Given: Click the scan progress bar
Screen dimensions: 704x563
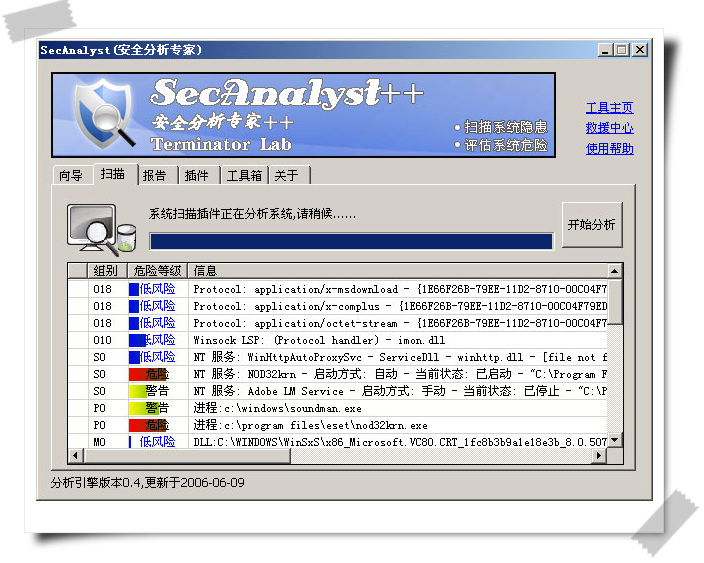Looking at the screenshot, I should pyautogui.click(x=351, y=242).
